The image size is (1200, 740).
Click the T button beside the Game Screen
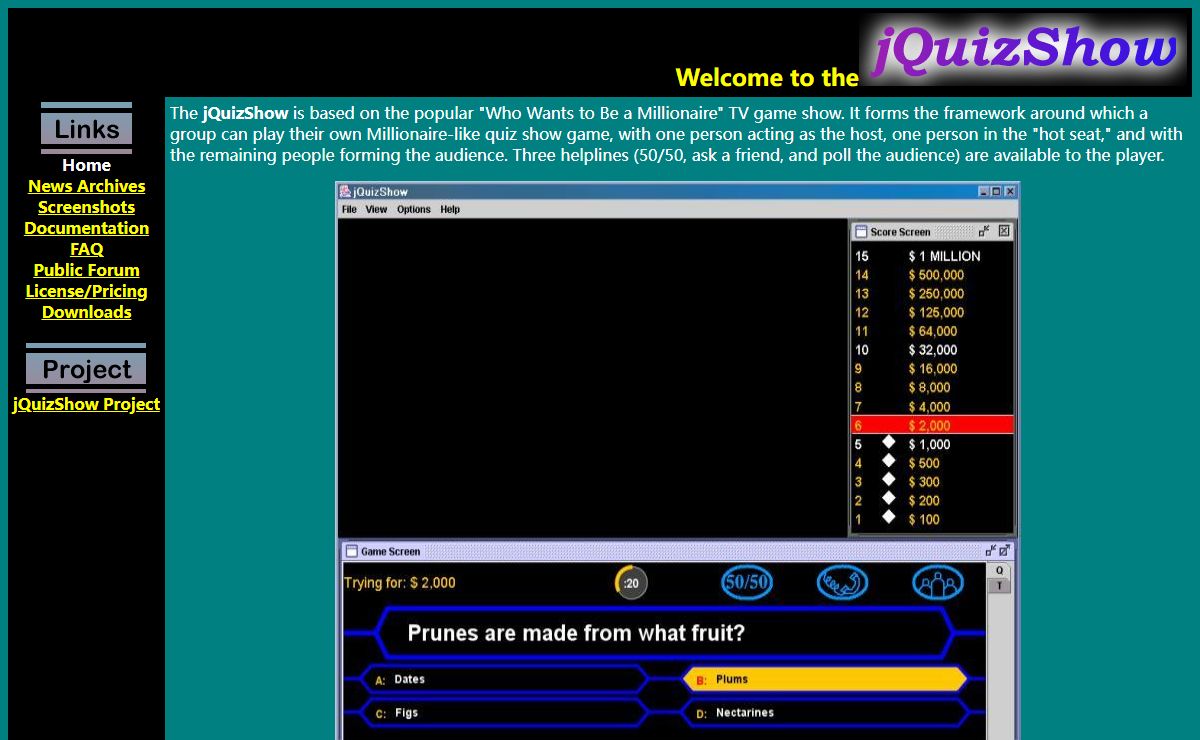(x=999, y=586)
